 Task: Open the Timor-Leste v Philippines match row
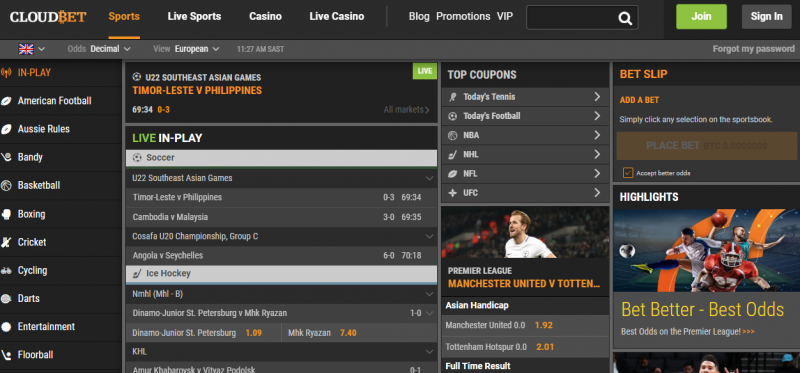281,197
